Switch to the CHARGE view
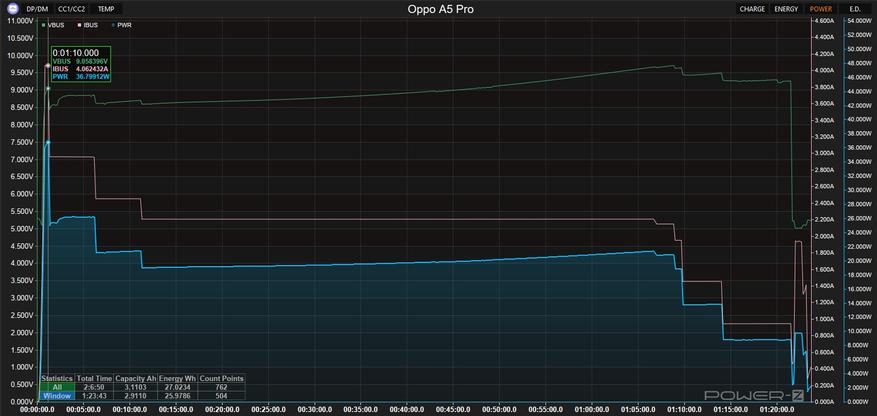This screenshot has height=416, width=877. point(752,9)
